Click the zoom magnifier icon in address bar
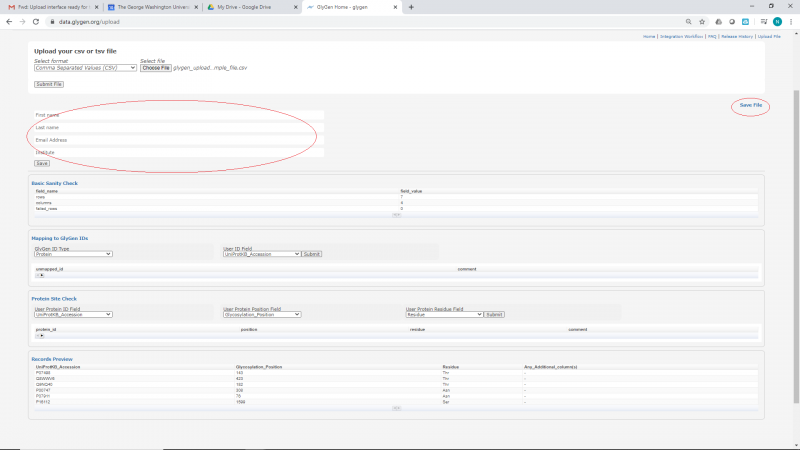800x450 pixels. (x=688, y=21)
